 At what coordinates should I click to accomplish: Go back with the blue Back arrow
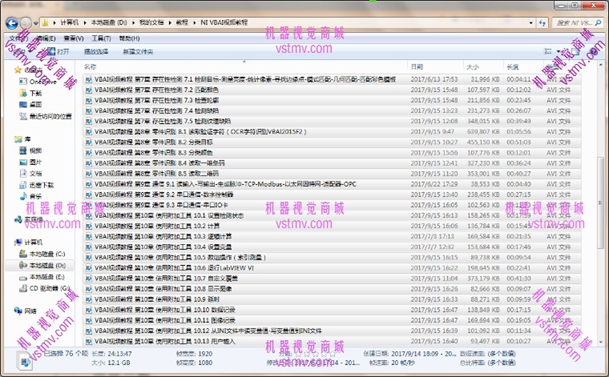12,23
